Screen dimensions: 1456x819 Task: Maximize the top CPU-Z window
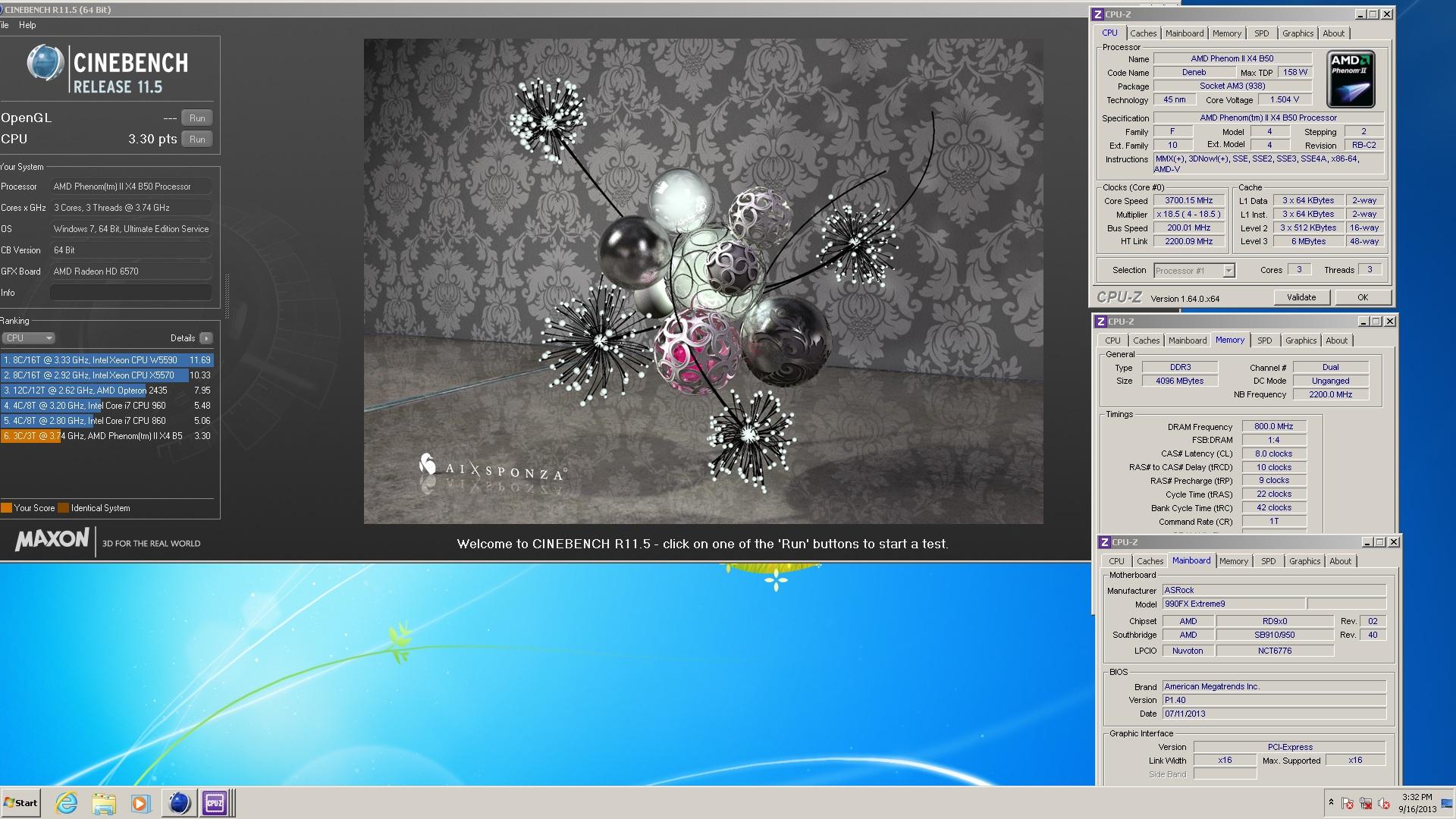(x=1373, y=14)
